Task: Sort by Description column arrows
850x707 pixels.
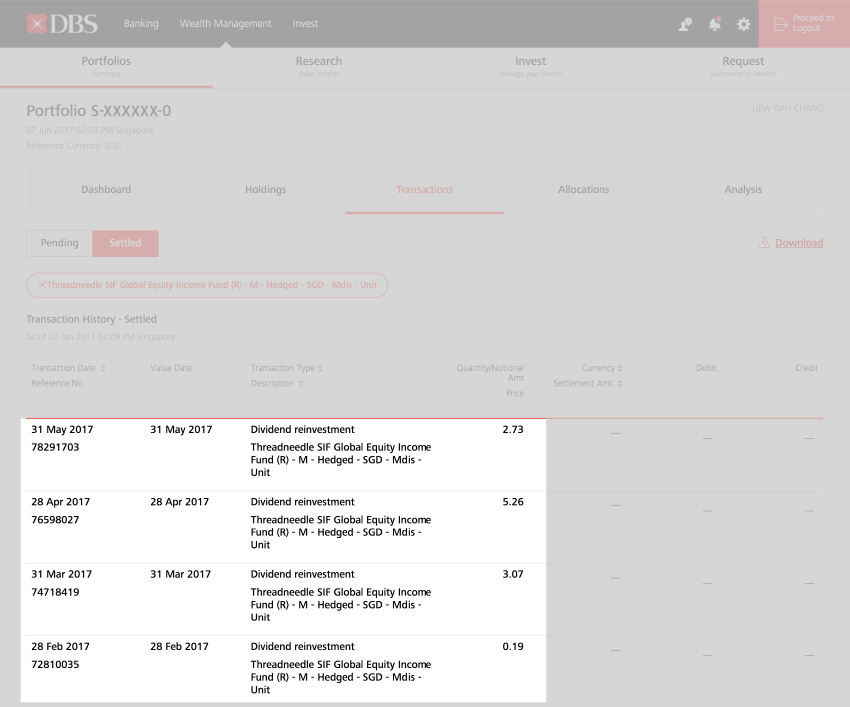Action: click(301, 383)
